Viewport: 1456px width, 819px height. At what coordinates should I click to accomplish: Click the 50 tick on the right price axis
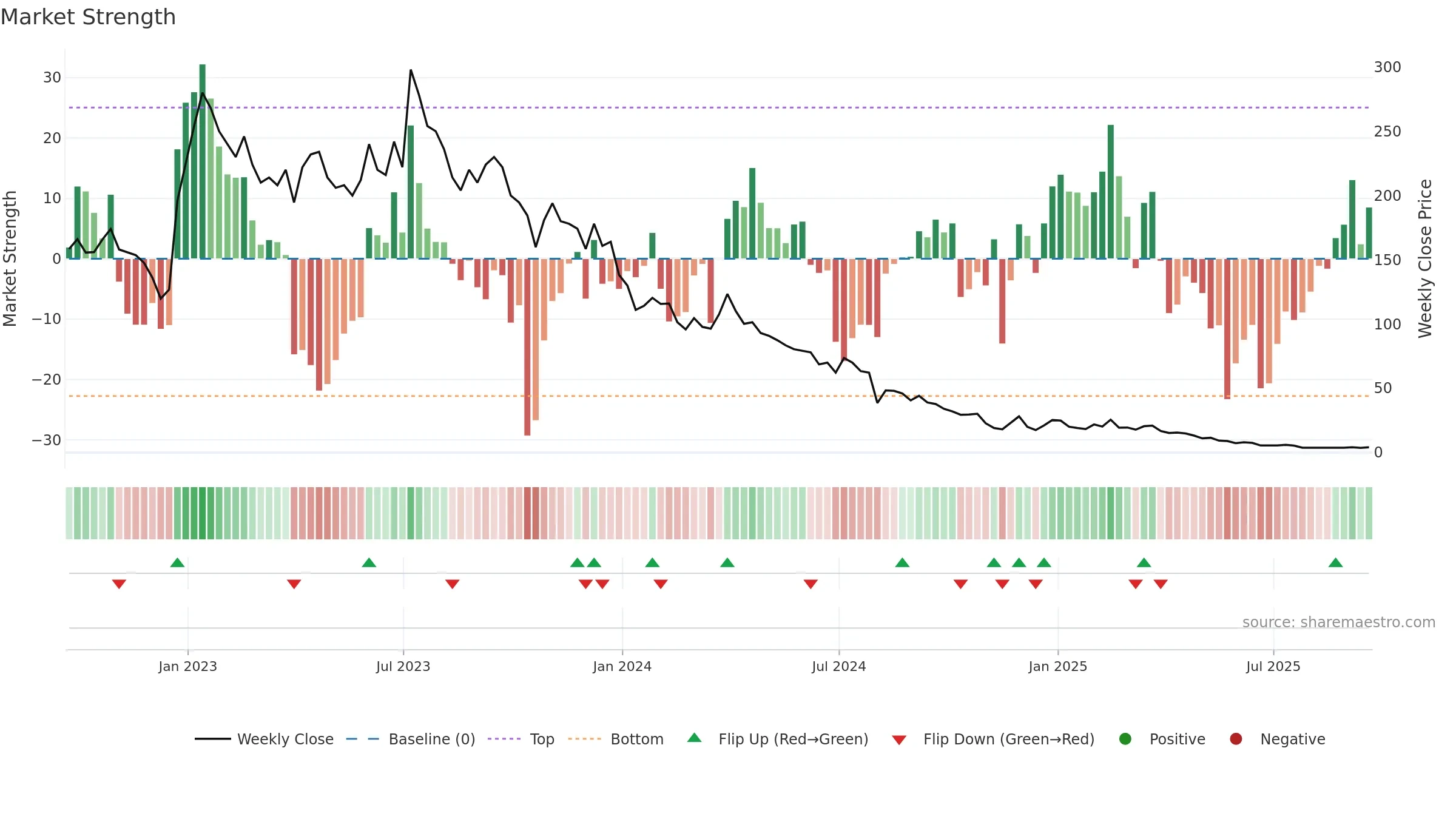coord(1383,388)
